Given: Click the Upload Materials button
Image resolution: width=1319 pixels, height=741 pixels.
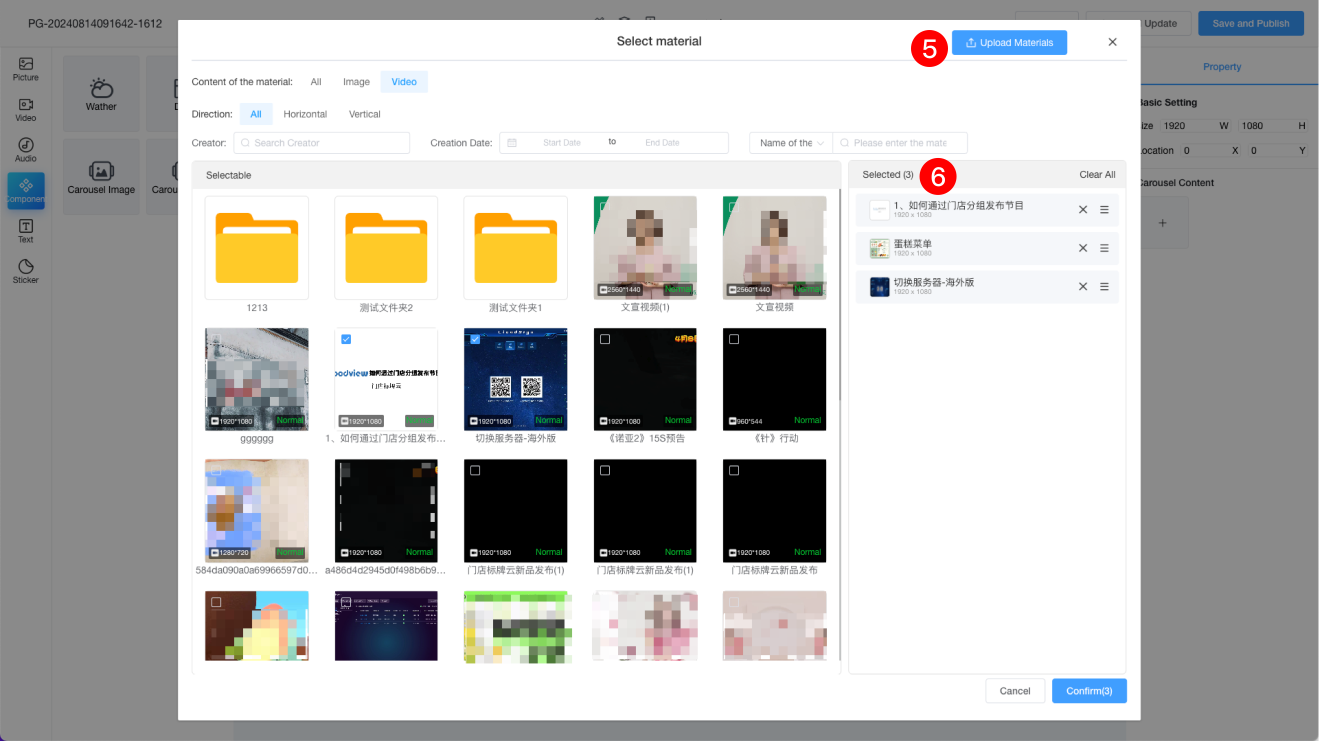Looking at the screenshot, I should [x=1009, y=43].
